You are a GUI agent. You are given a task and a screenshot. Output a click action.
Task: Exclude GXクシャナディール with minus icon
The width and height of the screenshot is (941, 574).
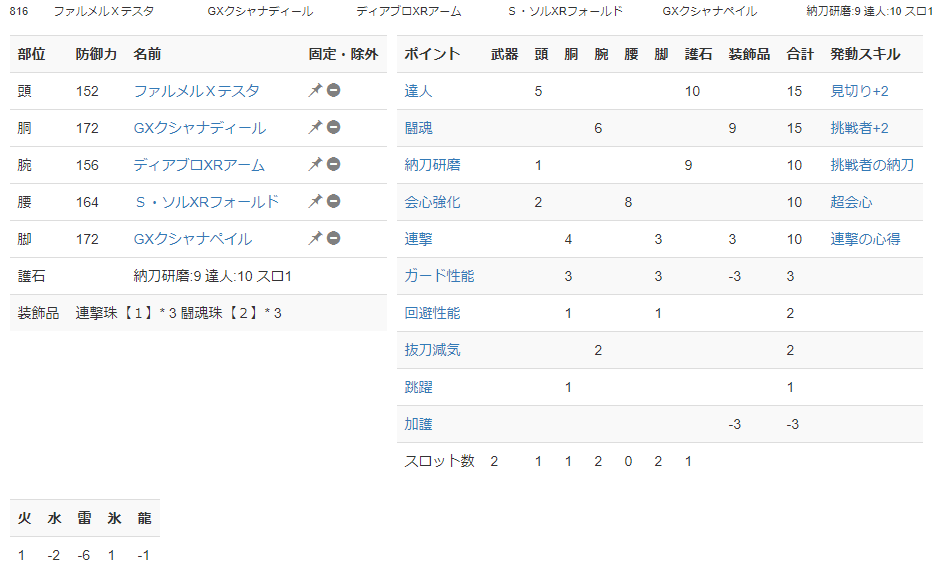pyautogui.click(x=334, y=127)
